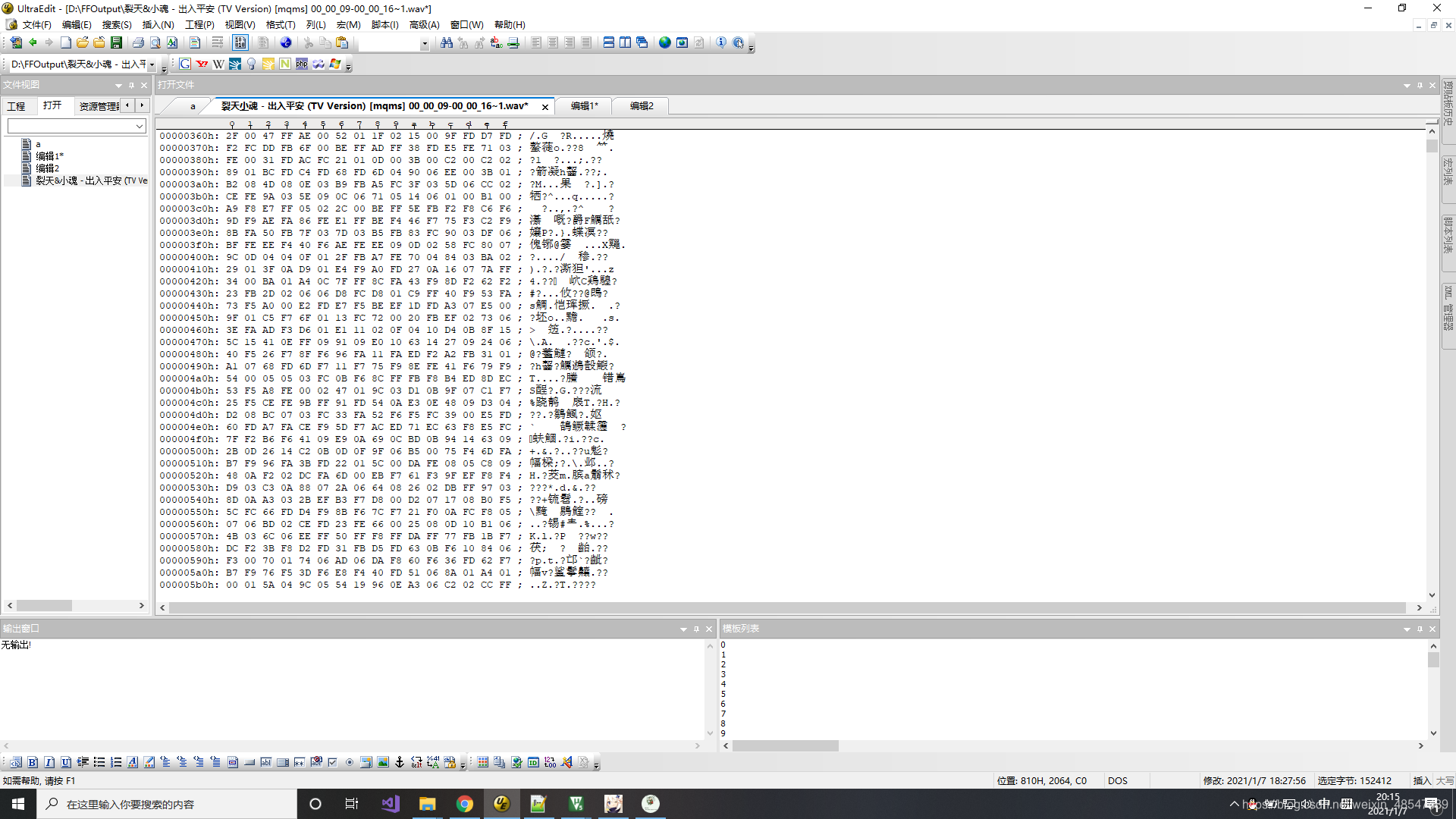This screenshot has height=819, width=1456.
Task: Switch to the 工程 tab in file view
Action: tap(16, 106)
